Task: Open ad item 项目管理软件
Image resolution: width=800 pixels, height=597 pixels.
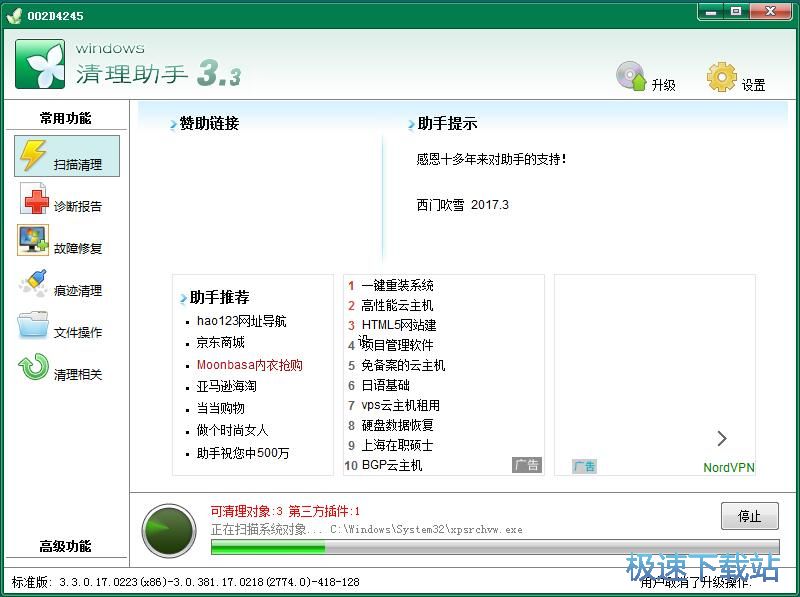Action: 397,345
